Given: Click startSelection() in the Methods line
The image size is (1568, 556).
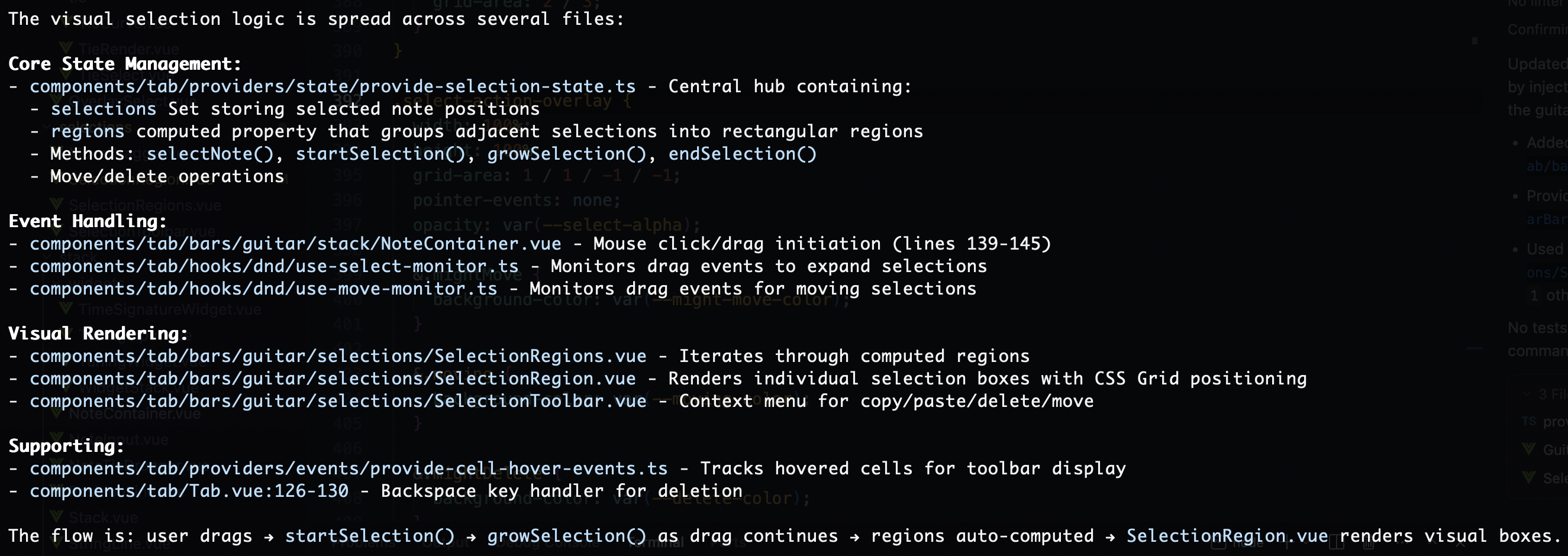Looking at the screenshot, I should (x=380, y=154).
